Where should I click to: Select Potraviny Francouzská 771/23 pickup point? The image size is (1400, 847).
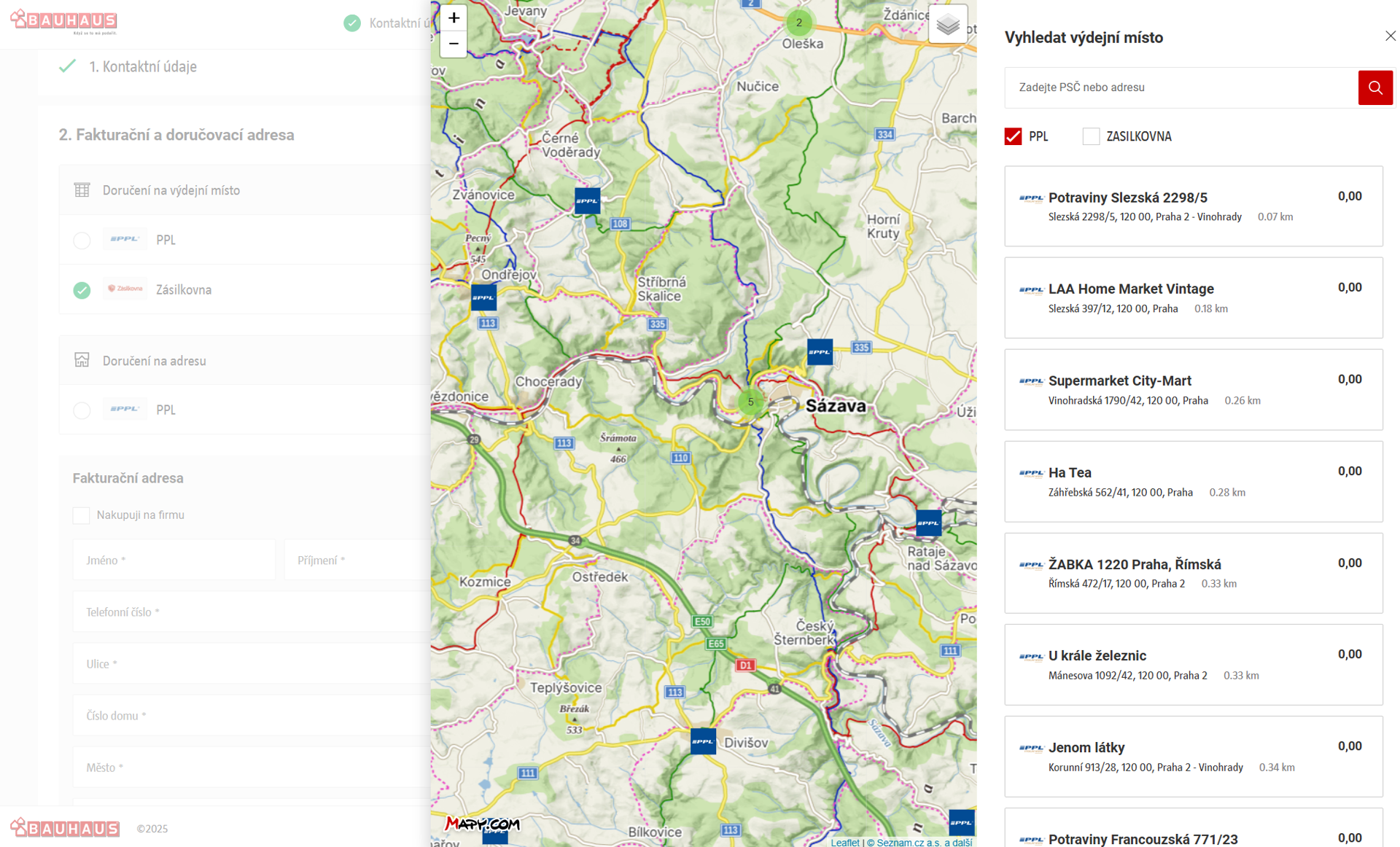coord(1193,828)
